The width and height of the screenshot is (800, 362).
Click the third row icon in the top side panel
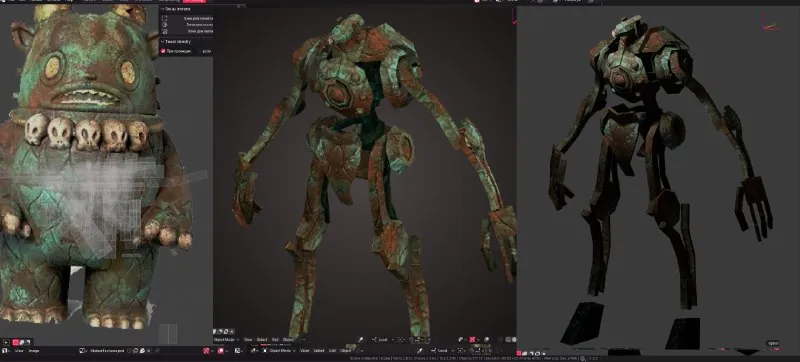164,31
